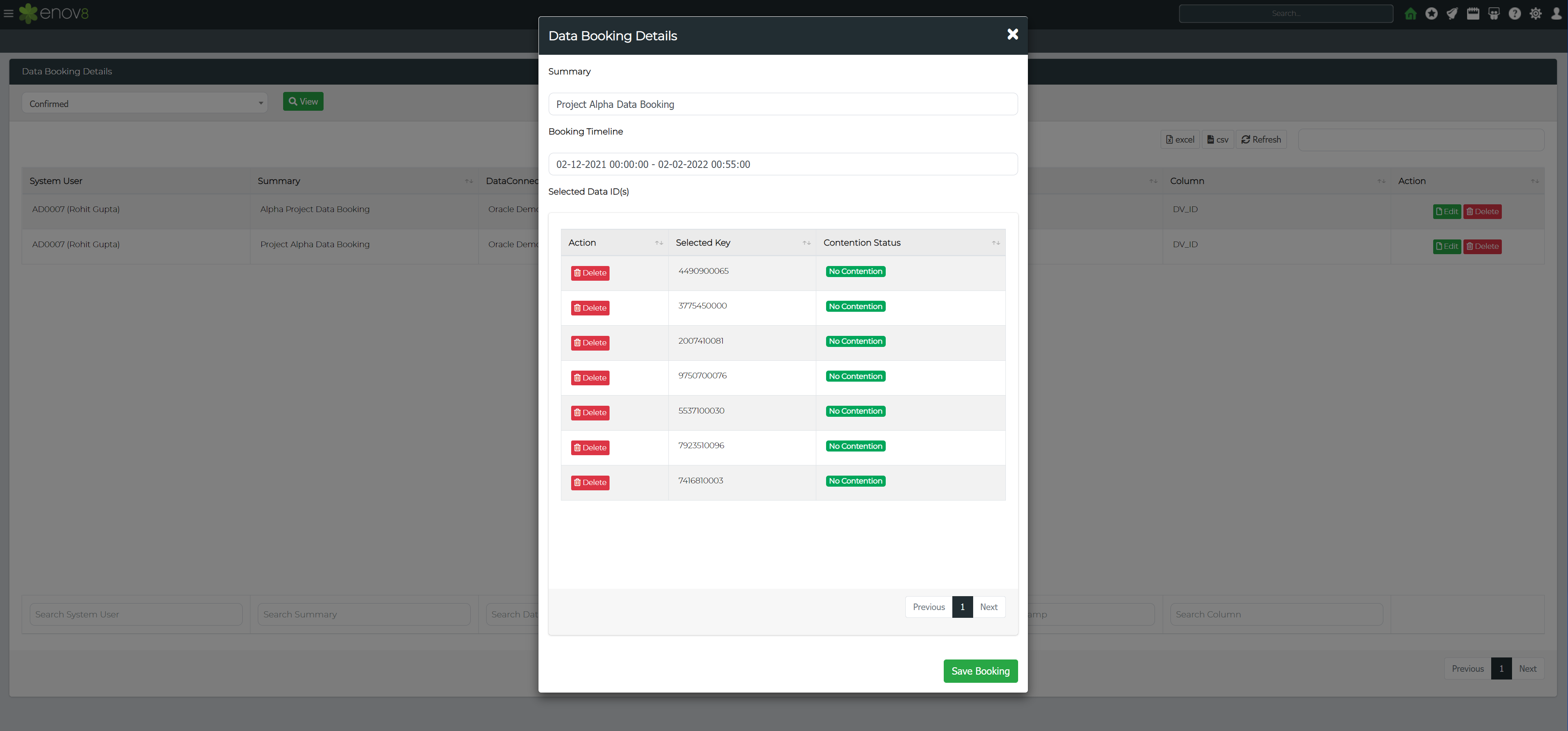1568x731 pixels.
Task: Click the Data Booking Details menu item
Action: 67,71
